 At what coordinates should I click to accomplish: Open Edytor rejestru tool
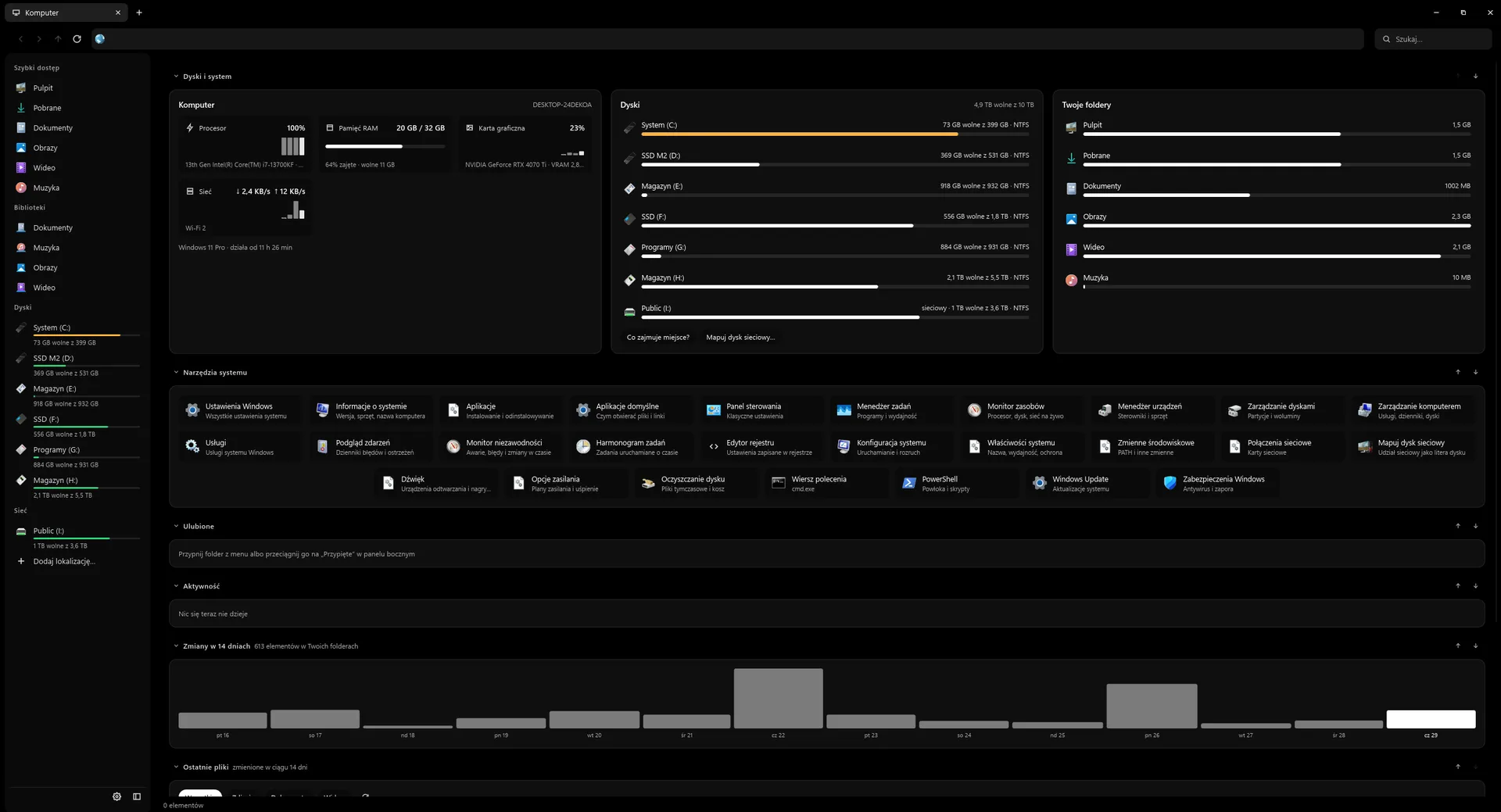point(759,447)
